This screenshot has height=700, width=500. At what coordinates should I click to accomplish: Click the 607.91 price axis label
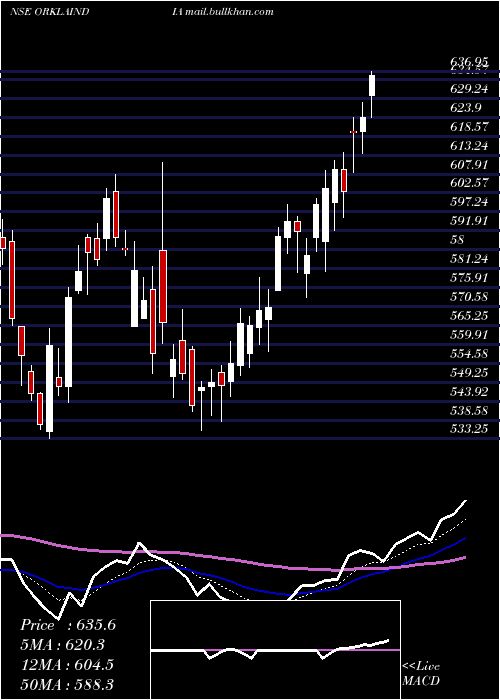(x=469, y=165)
